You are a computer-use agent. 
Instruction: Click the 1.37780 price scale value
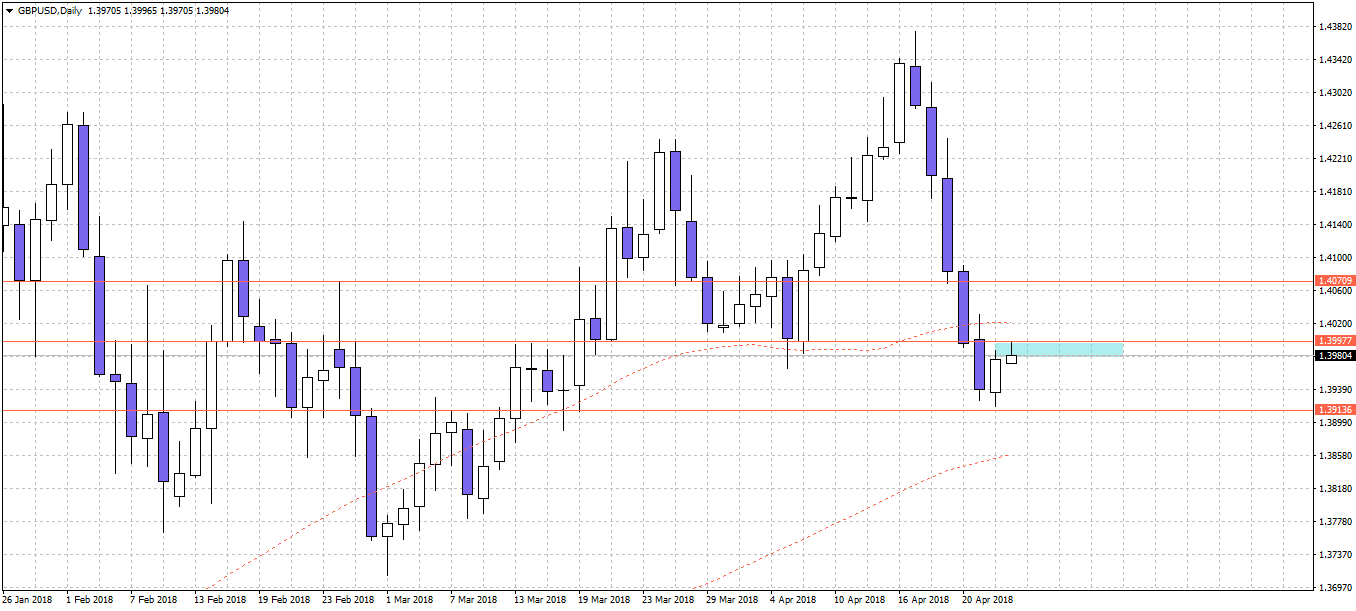pyautogui.click(x=1335, y=521)
